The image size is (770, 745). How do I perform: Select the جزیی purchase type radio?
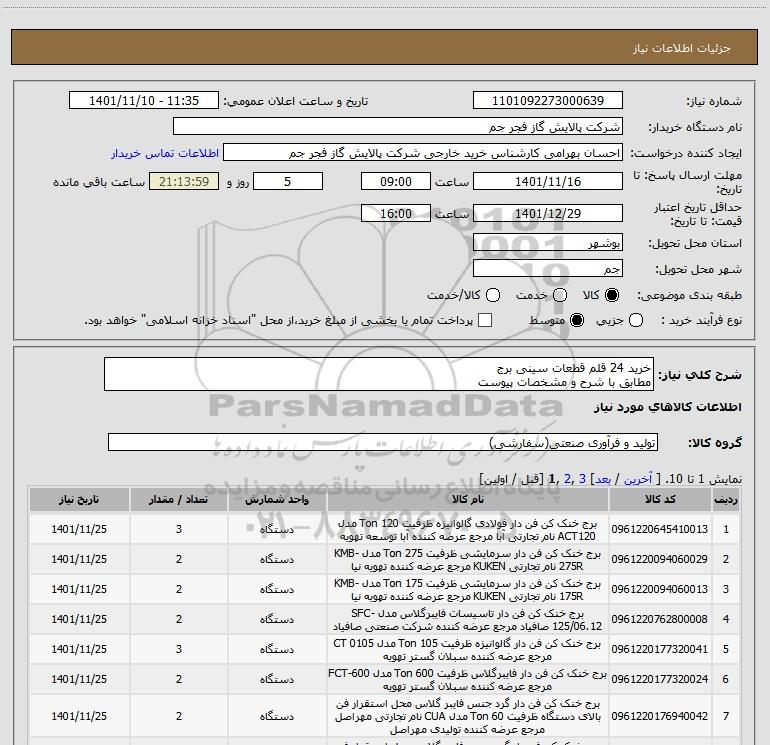pyautogui.click(x=636, y=321)
